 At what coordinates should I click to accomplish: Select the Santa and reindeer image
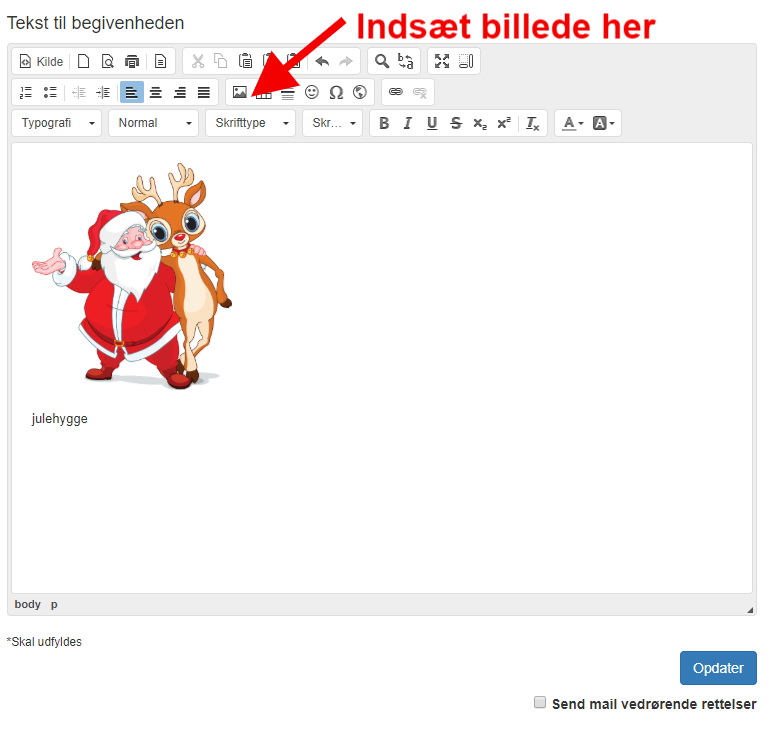(x=131, y=276)
